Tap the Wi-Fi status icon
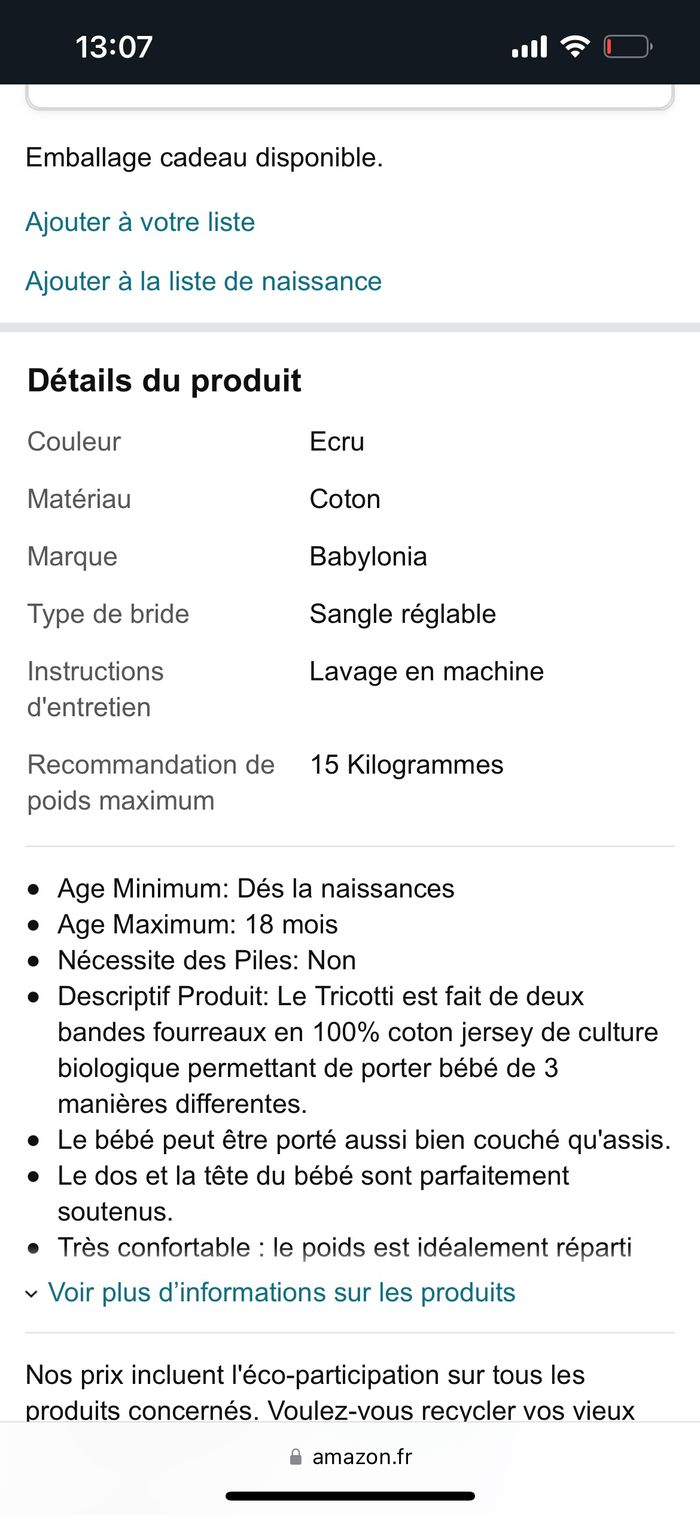Viewport: 700px width, 1515px height. point(575,46)
